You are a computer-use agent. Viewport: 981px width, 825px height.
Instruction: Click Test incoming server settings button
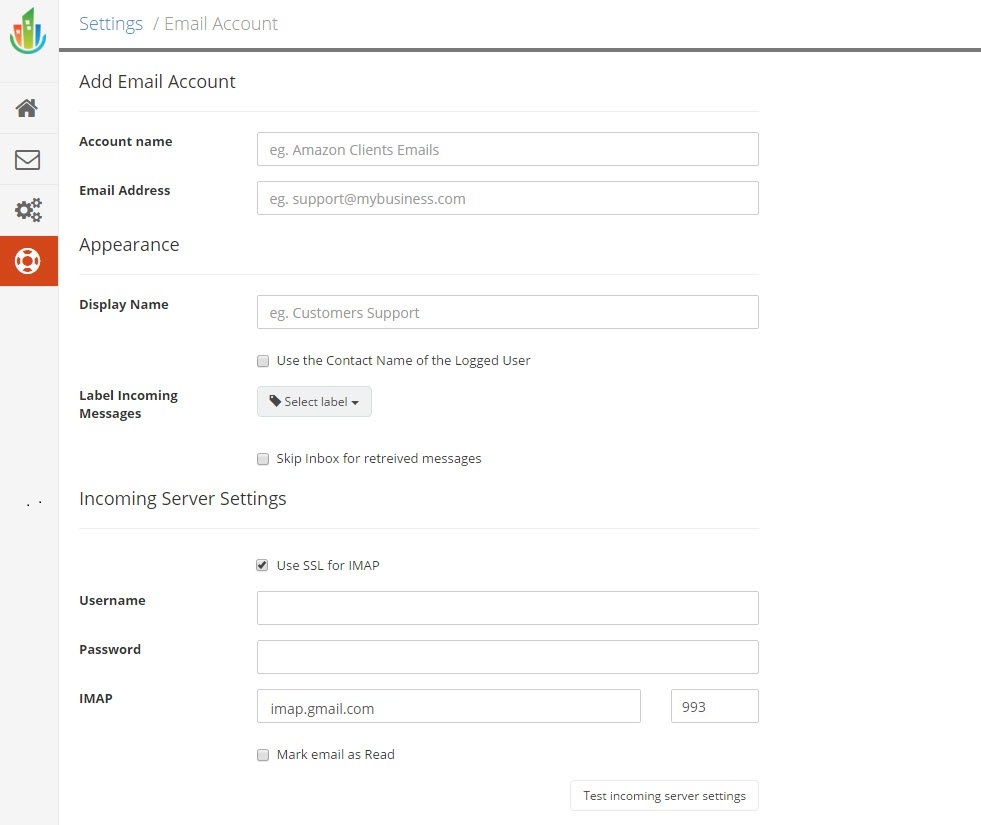pos(664,796)
